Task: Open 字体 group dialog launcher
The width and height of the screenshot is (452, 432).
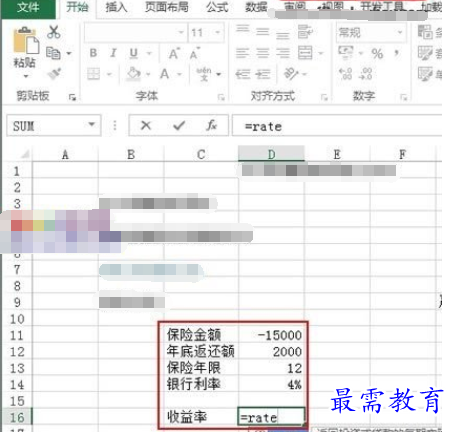Action: click(221, 97)
